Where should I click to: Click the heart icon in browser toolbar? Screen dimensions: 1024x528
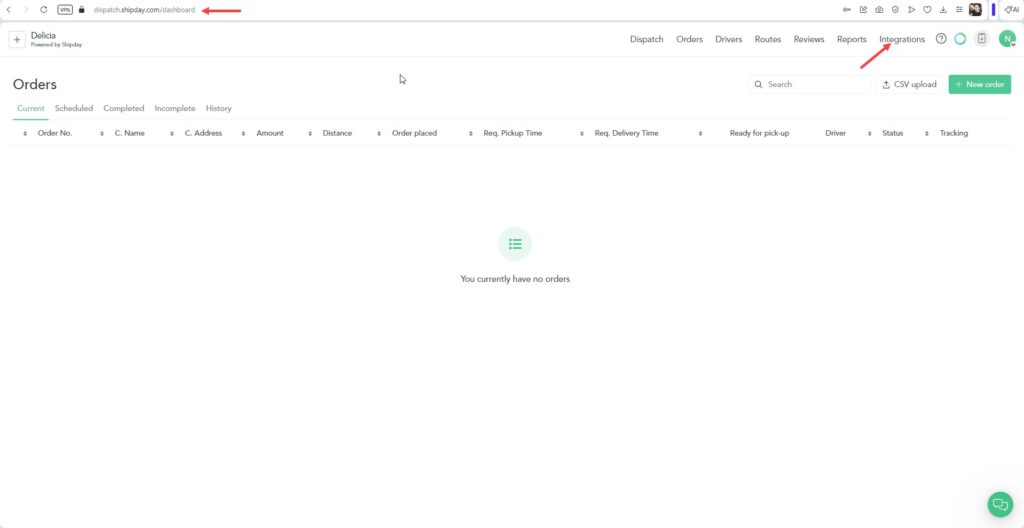(926, 9)
